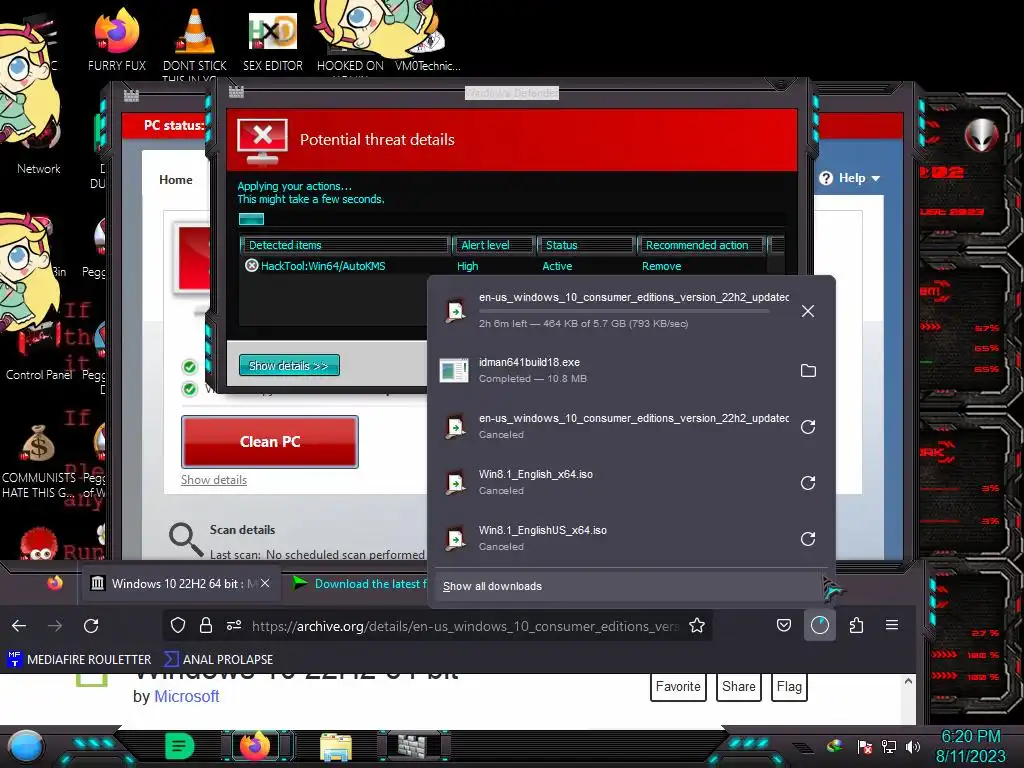Retry the Win8.1_EnglishUS_x64.iso download
The image size is (1024, 768).
tap(808, 539)
